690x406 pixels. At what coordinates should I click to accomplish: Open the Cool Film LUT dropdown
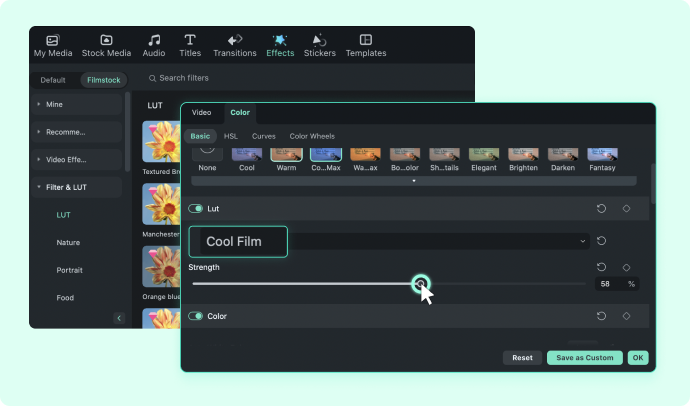(389, 241)
